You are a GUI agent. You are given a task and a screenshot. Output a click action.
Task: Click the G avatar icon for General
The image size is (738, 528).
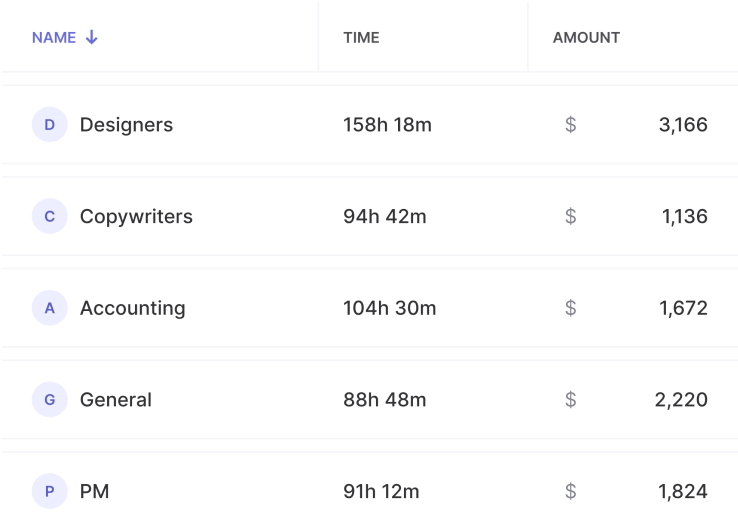pos(50,400)
